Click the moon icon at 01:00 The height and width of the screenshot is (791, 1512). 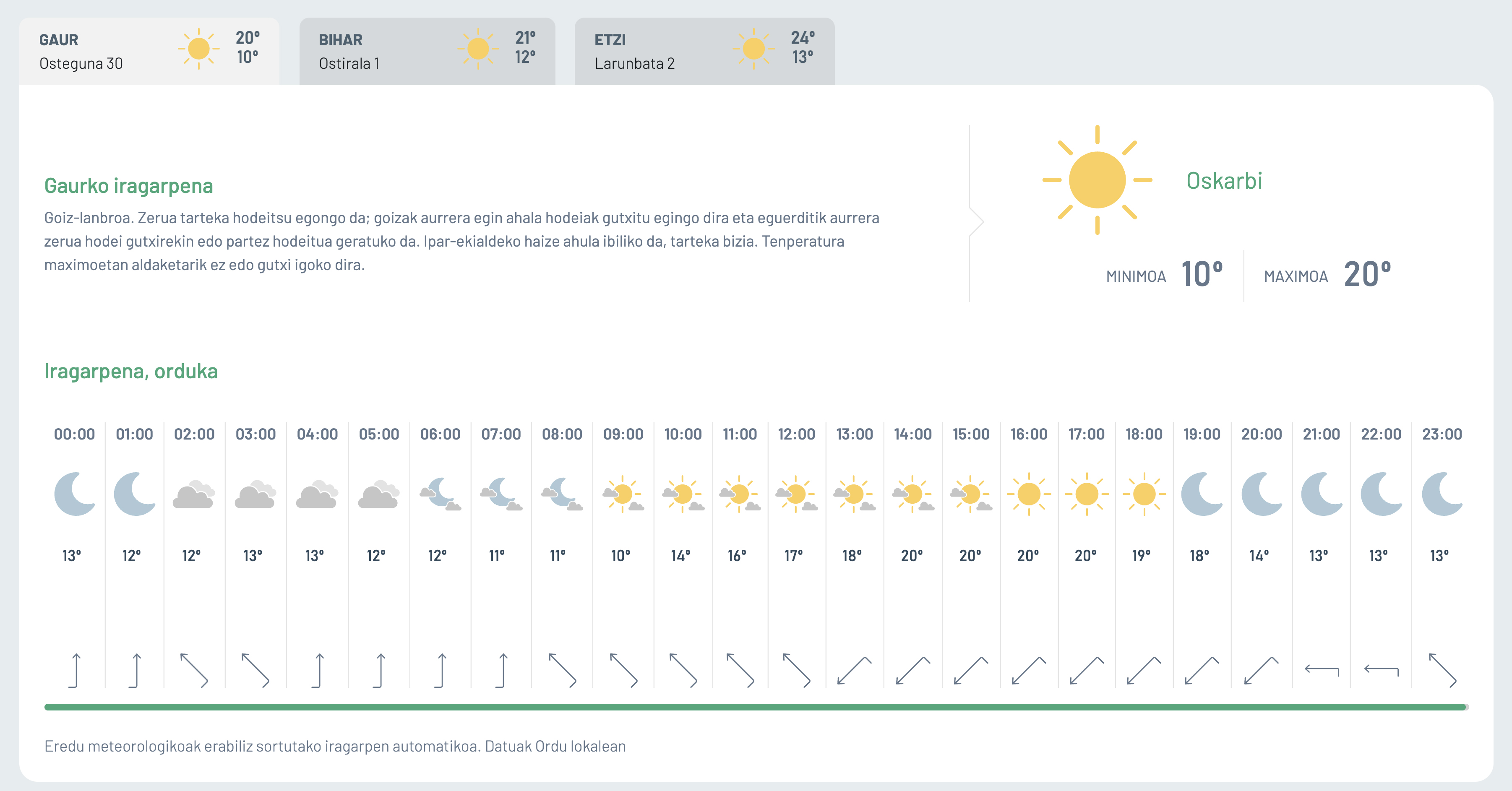click(x=135, y=494)
